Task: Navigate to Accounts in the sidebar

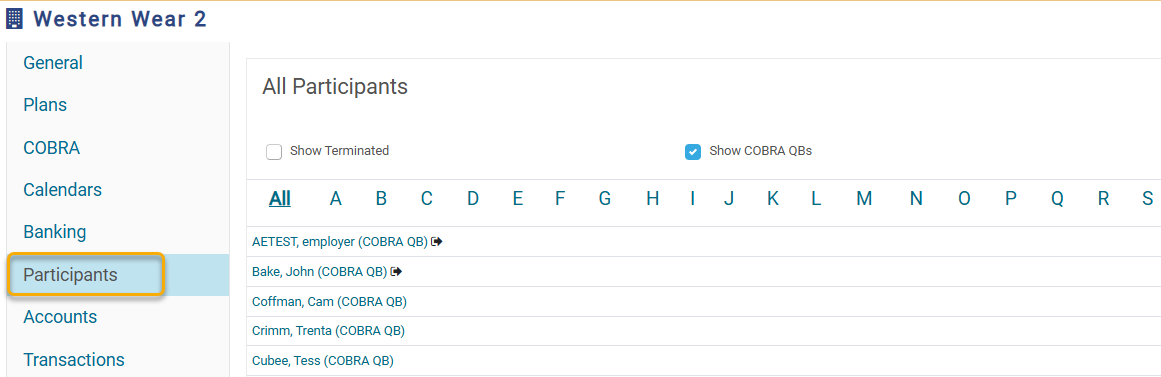Action: (x=60, y=317)
